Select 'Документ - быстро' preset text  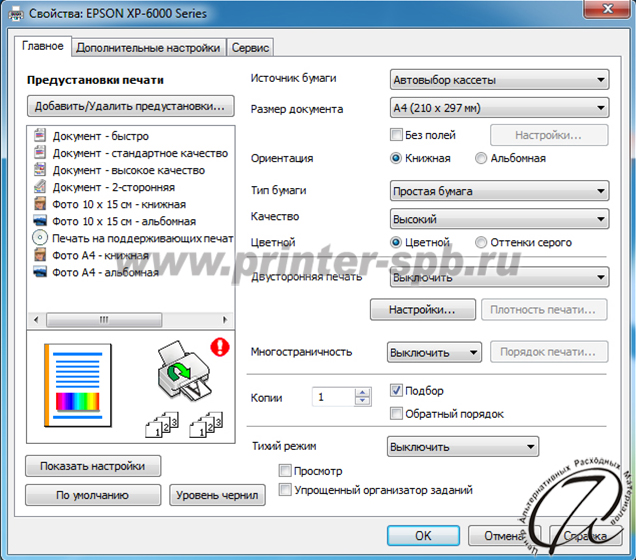click(101, 136)
